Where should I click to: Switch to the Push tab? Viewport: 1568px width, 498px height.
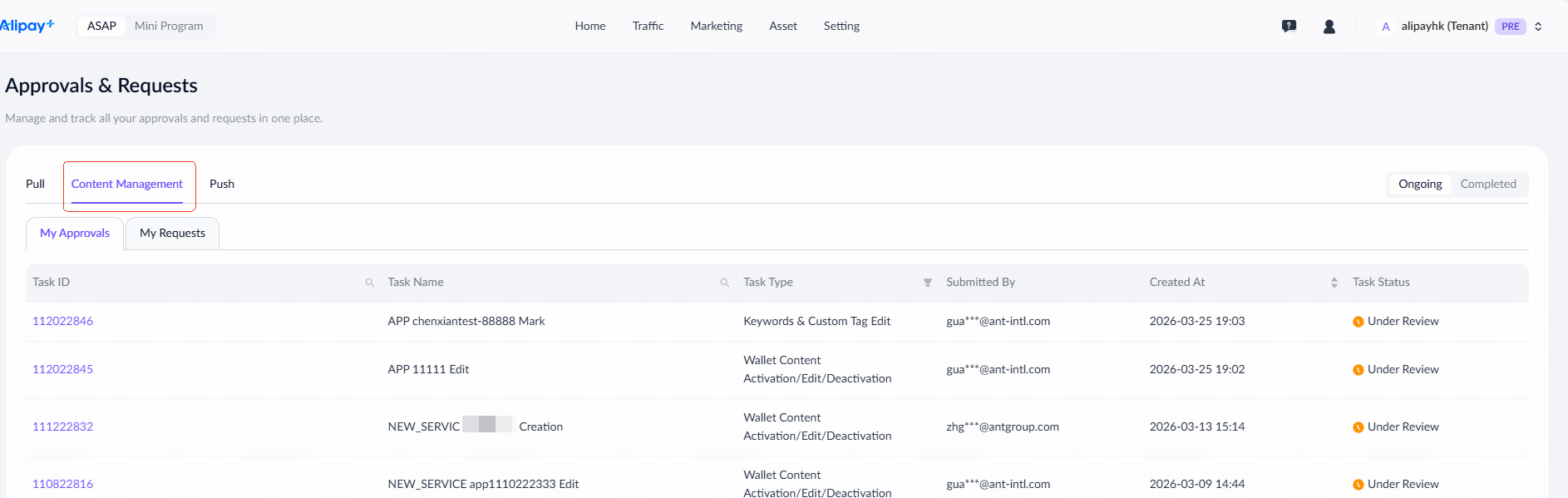click(x=221, y=184)
